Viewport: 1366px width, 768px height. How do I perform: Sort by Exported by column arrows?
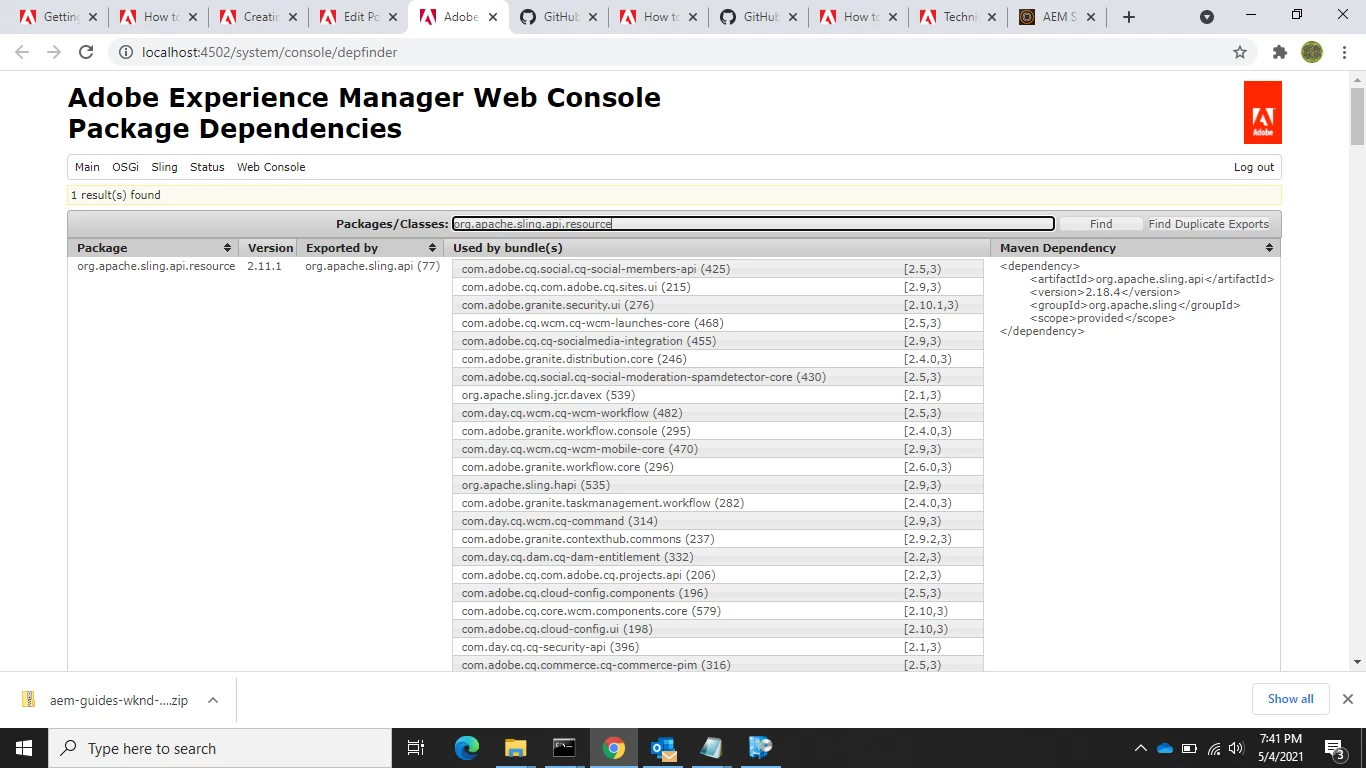click(433, 248)
